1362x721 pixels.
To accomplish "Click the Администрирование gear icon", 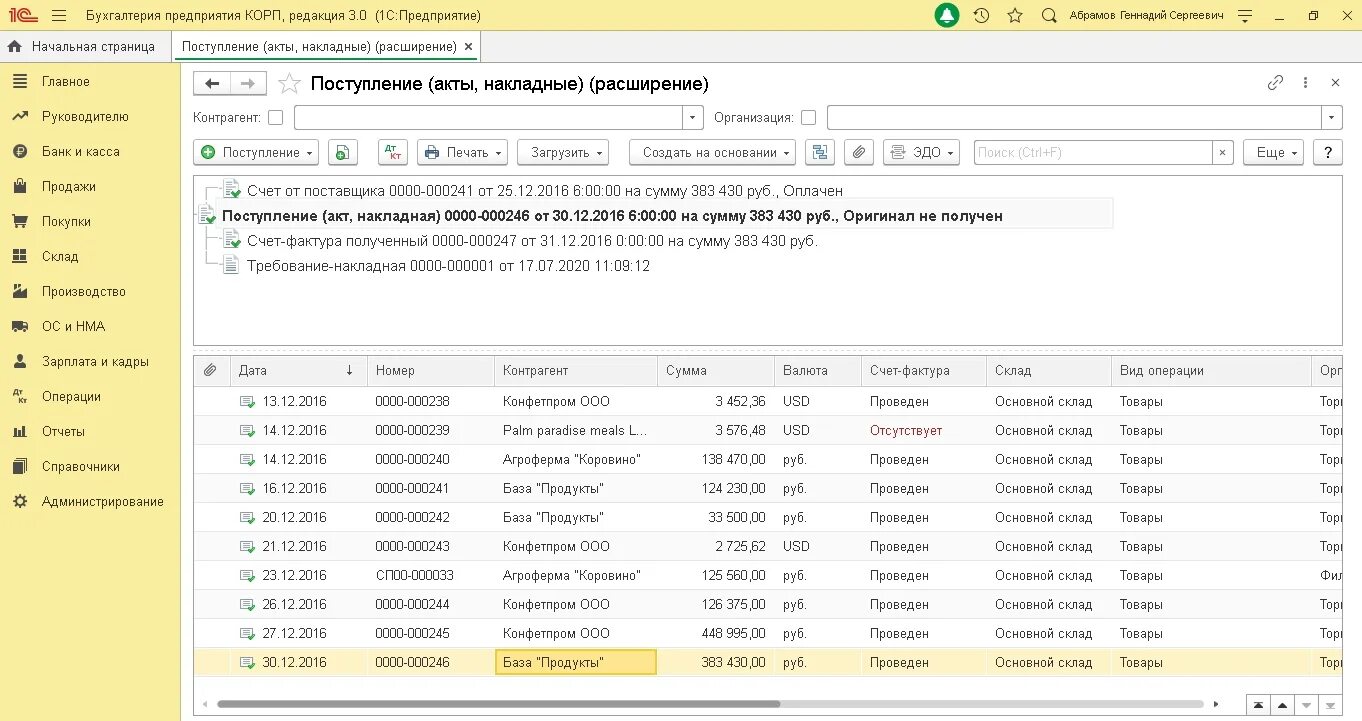I will coord(20,502).
